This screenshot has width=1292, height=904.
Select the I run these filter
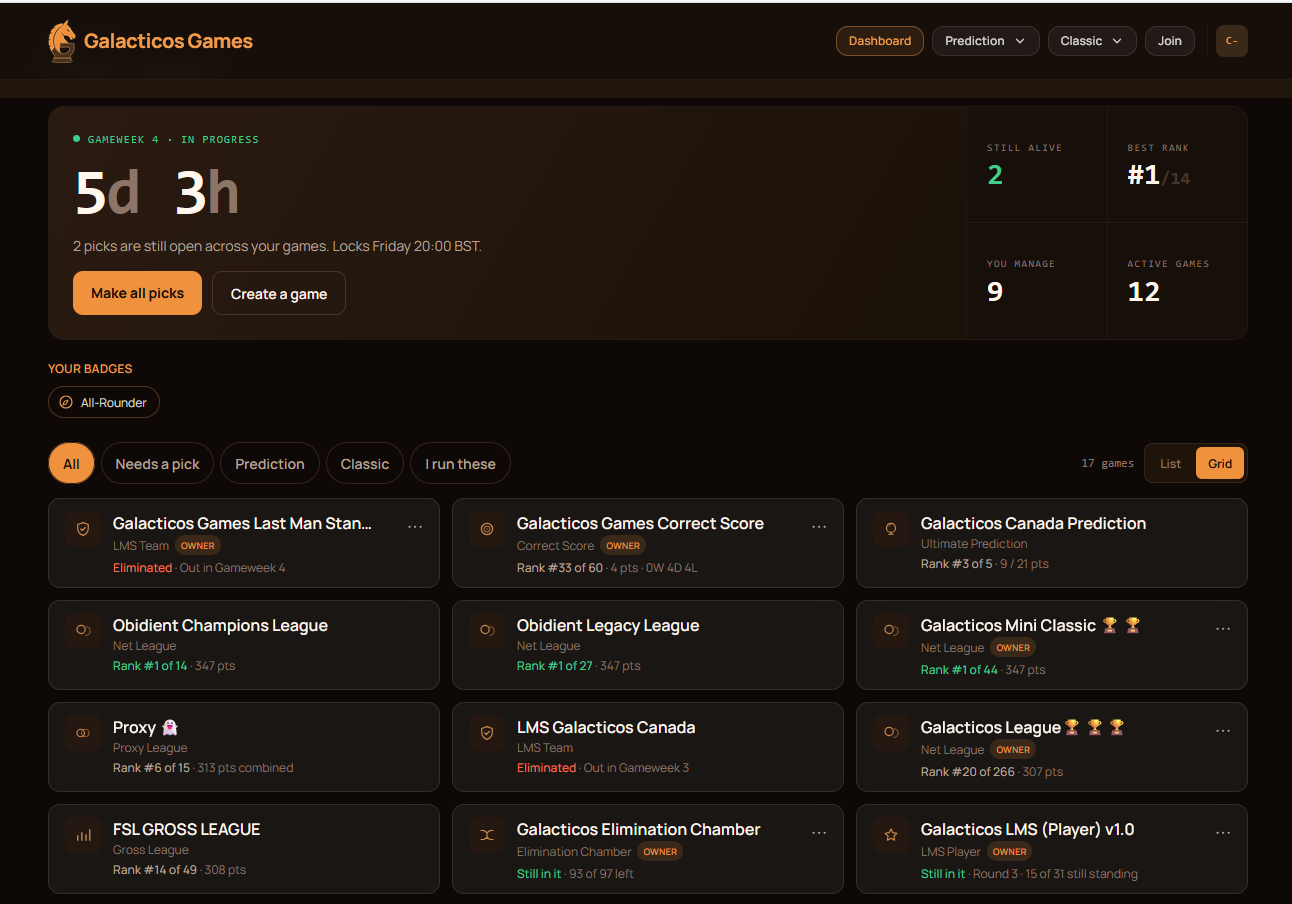(460, 464)
